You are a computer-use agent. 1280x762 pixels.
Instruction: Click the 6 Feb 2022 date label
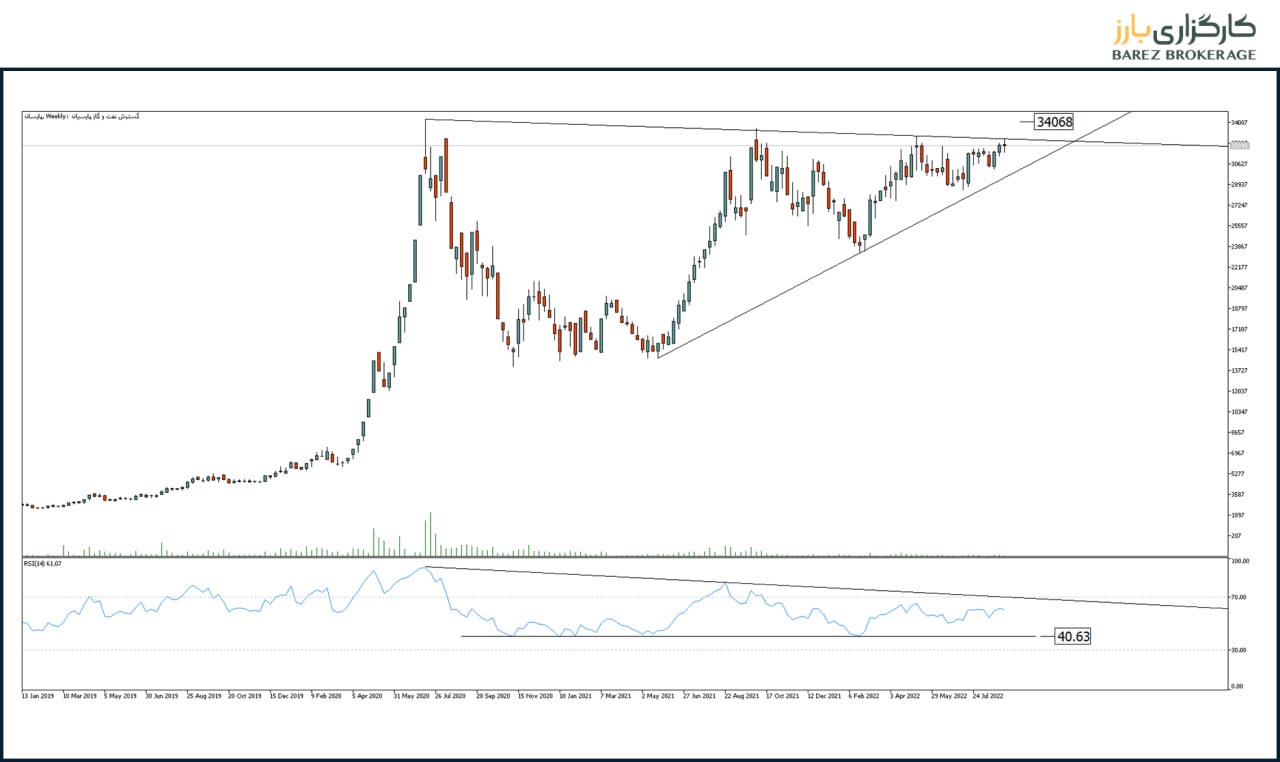pyautogui.click(x=865, y=694)
